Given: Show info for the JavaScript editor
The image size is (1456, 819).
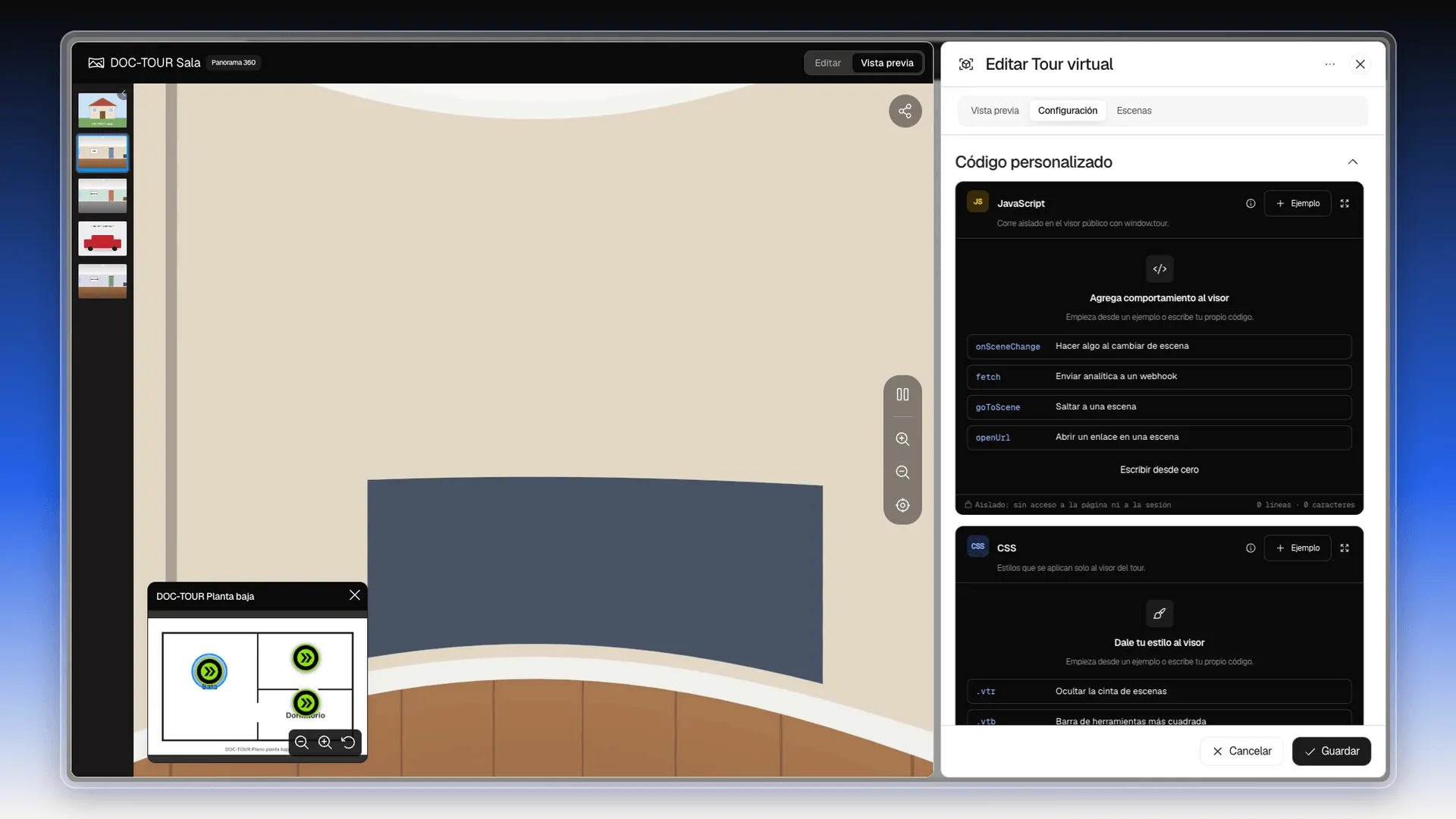Looking at the screenshot, I should [x=1250, y=203].
